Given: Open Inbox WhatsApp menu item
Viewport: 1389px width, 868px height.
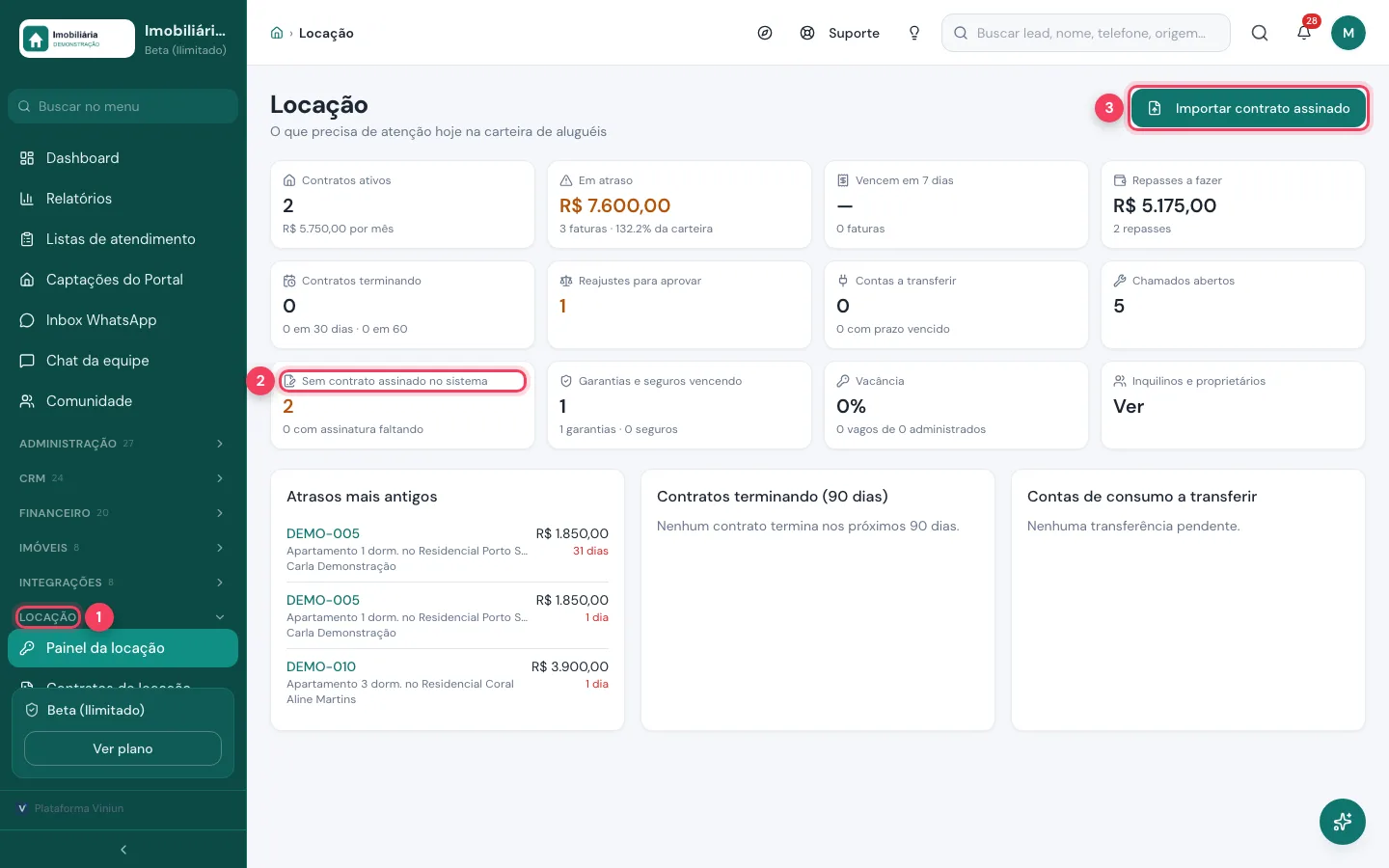Looking at the screenshot, I should (x=123, y=320).
